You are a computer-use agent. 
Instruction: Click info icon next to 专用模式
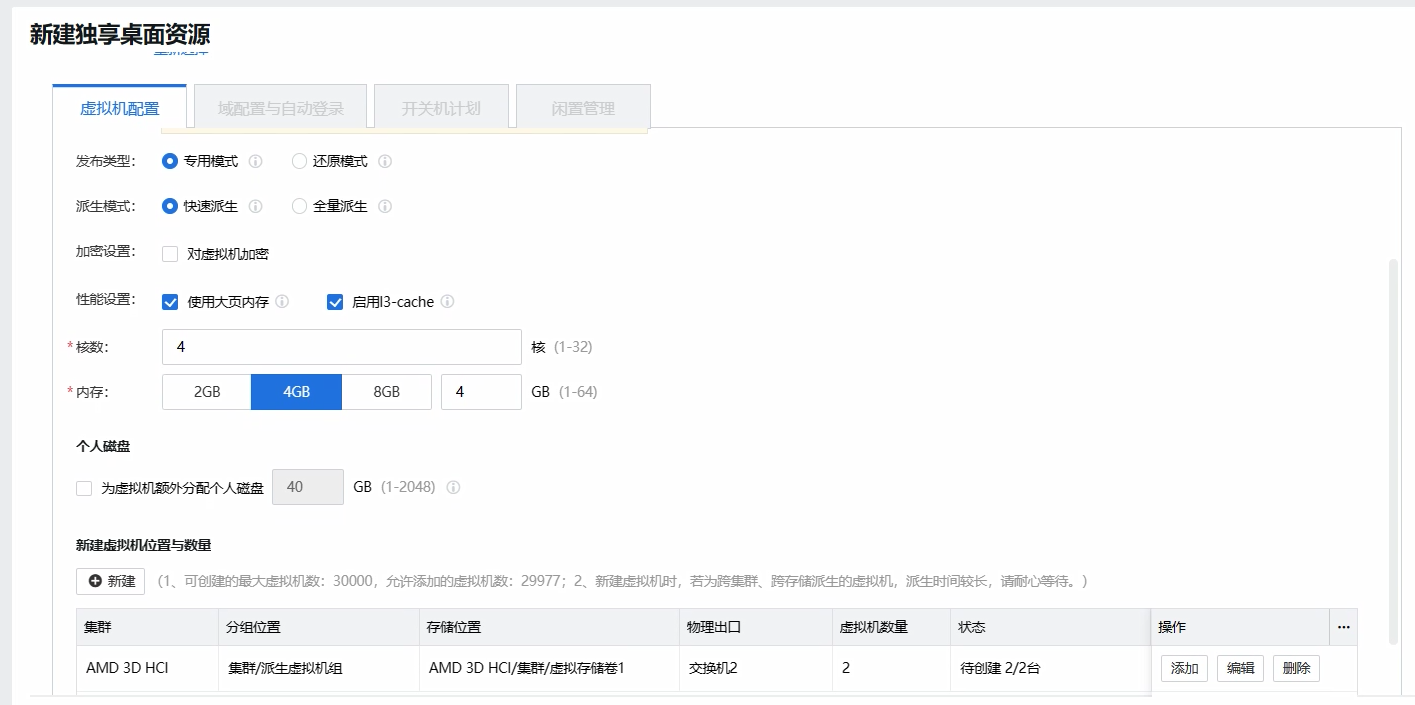click(255, 161)
